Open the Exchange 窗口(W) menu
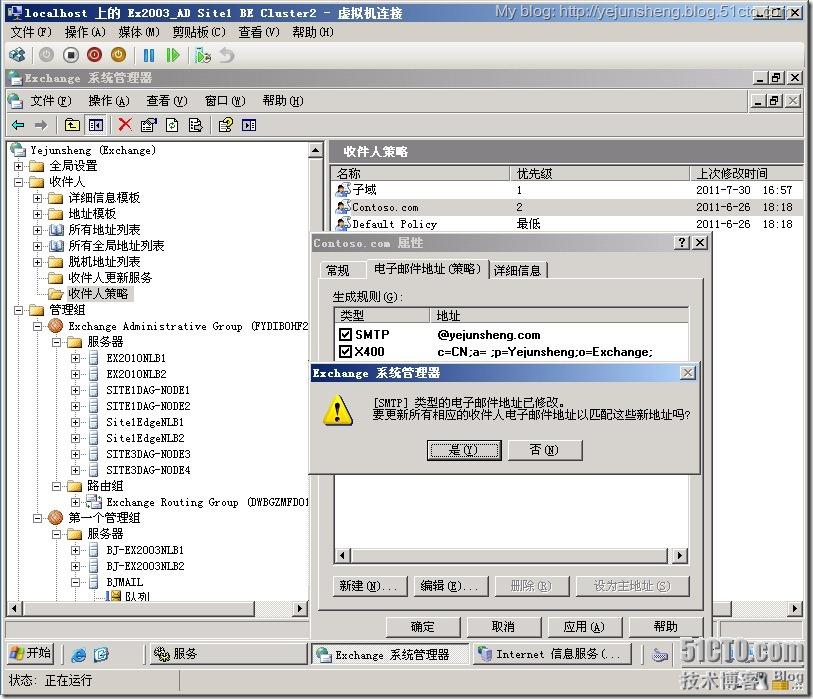813x699 pixels. point(225,101)
